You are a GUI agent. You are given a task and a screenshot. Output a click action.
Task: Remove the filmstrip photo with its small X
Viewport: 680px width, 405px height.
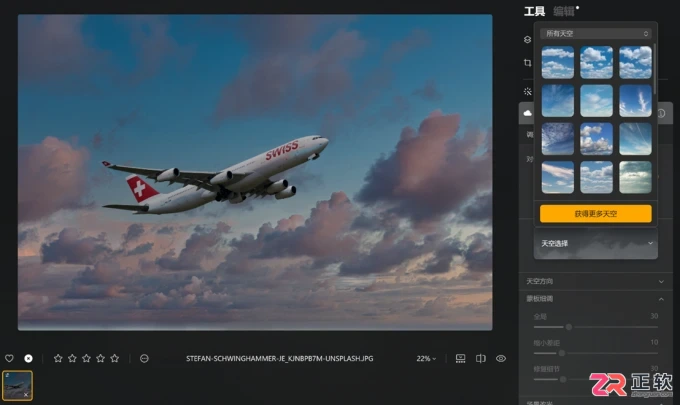tap(26, 395)
